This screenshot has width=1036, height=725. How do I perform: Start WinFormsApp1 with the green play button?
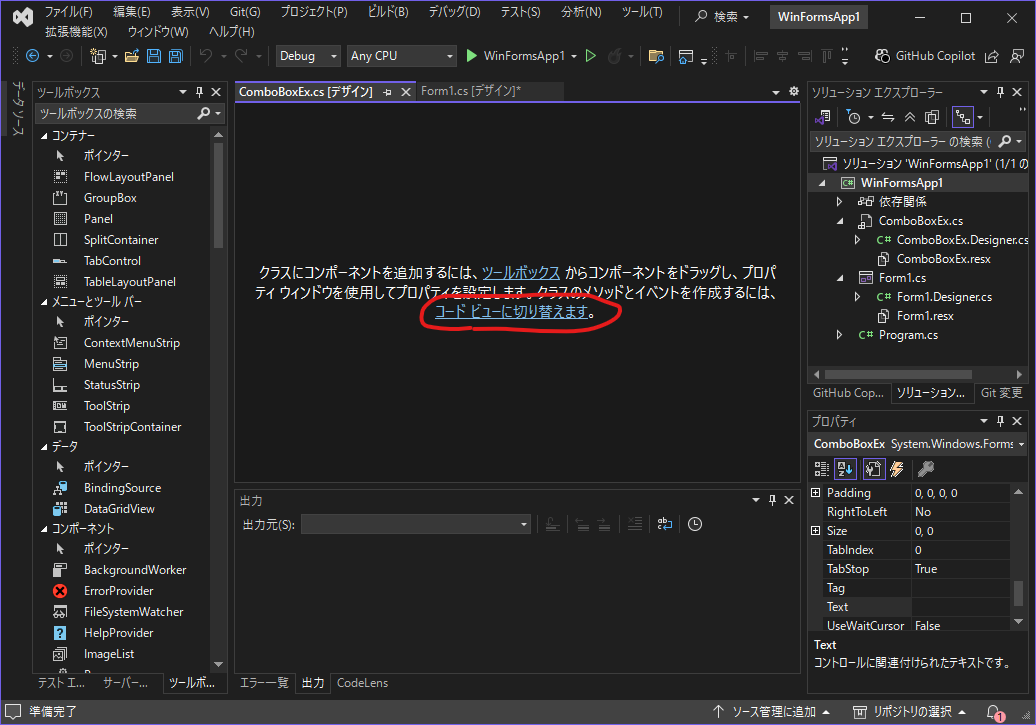pyautogui.click(x=472, y=57)
